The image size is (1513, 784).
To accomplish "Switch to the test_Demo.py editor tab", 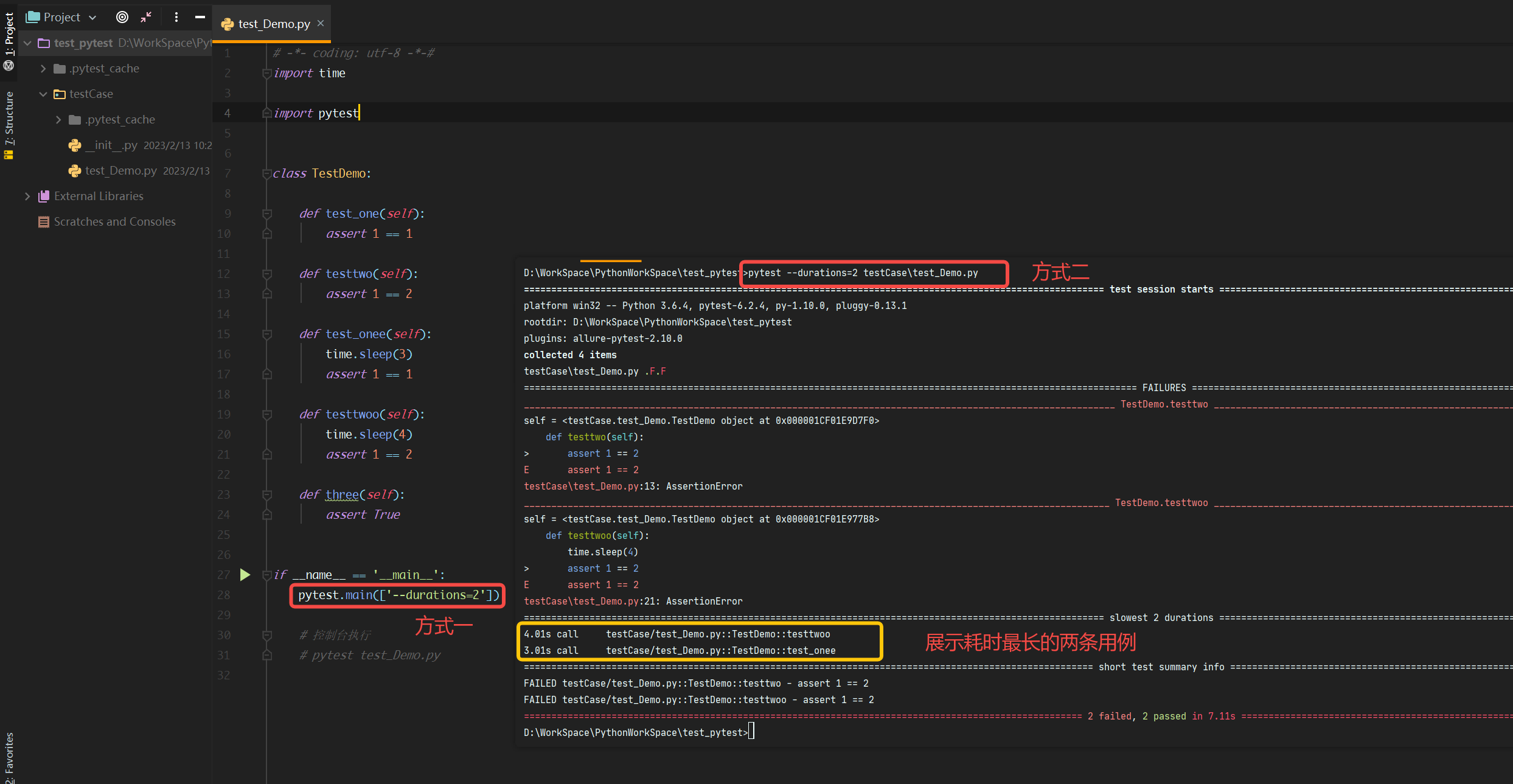I will 274,24.
